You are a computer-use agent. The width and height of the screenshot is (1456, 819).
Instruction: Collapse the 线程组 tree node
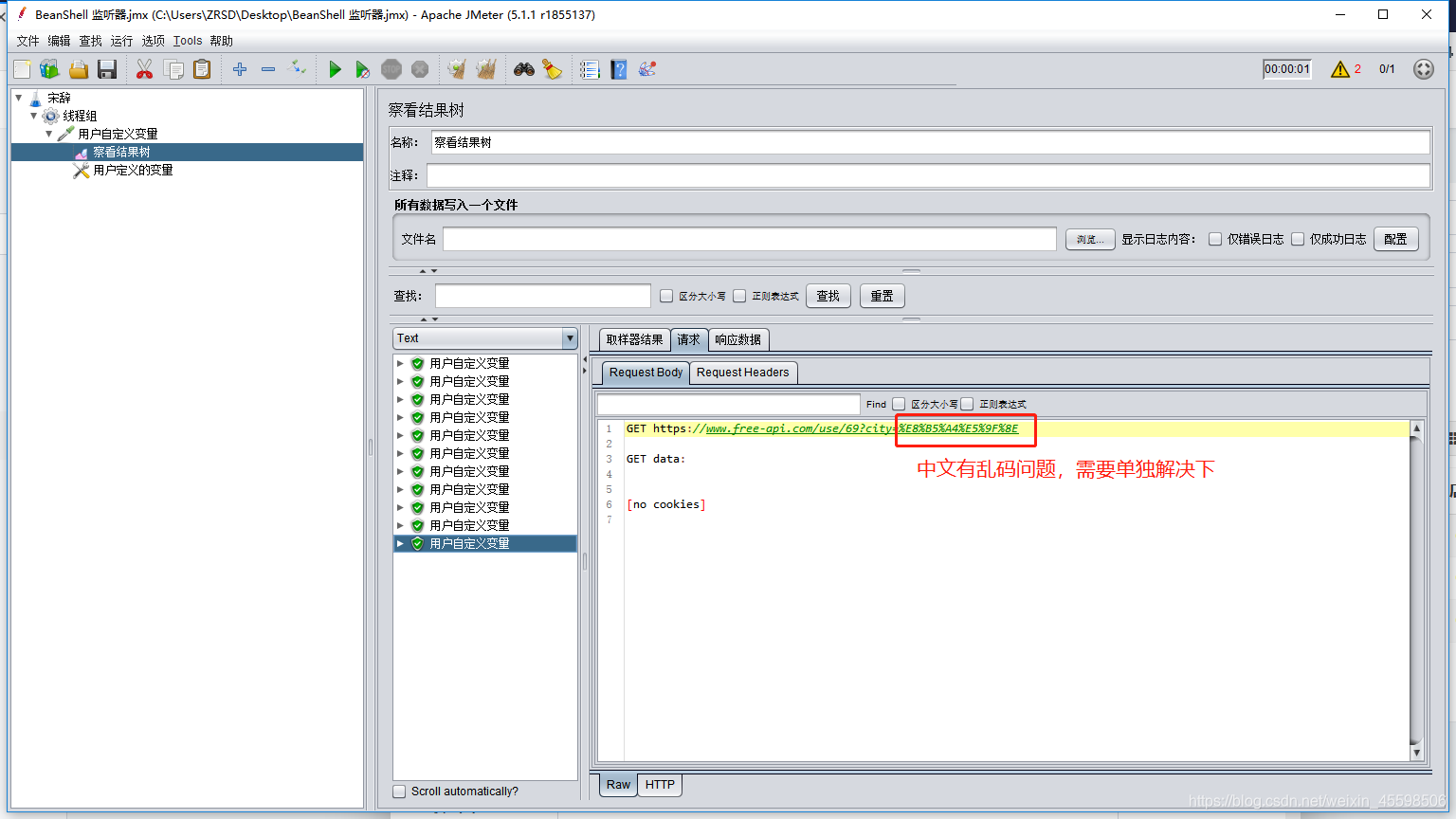point(33,116)
